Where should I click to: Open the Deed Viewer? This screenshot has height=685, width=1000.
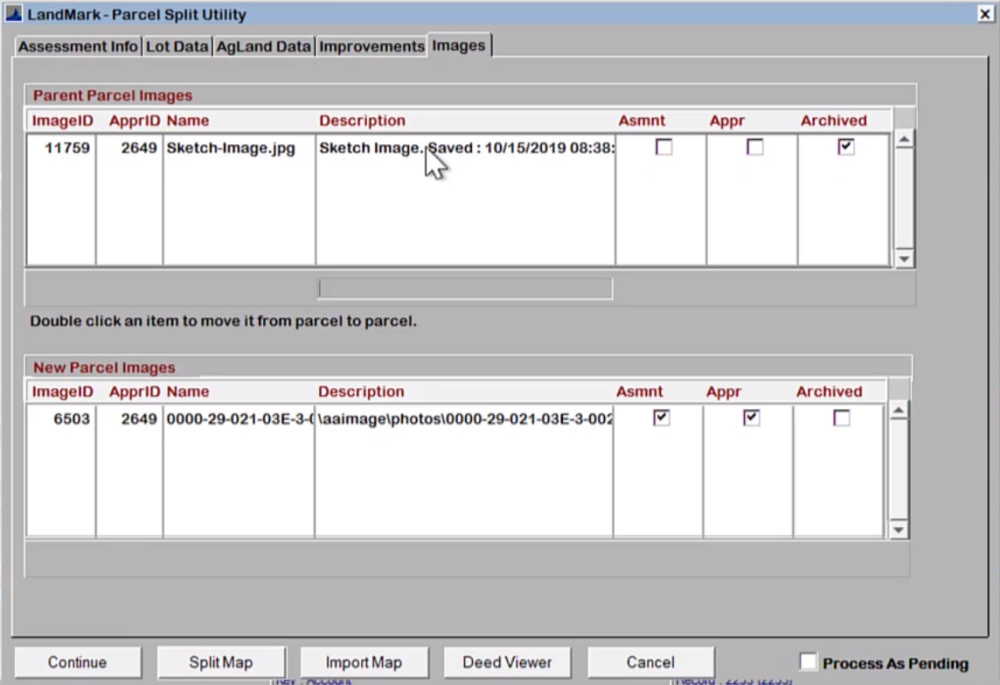(508, 662)
